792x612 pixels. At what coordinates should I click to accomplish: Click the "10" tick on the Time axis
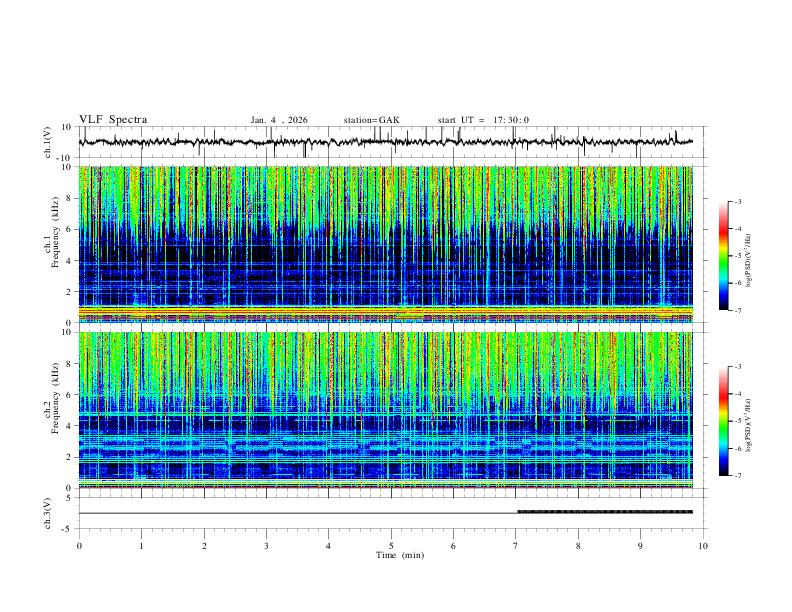coord(703,546)
